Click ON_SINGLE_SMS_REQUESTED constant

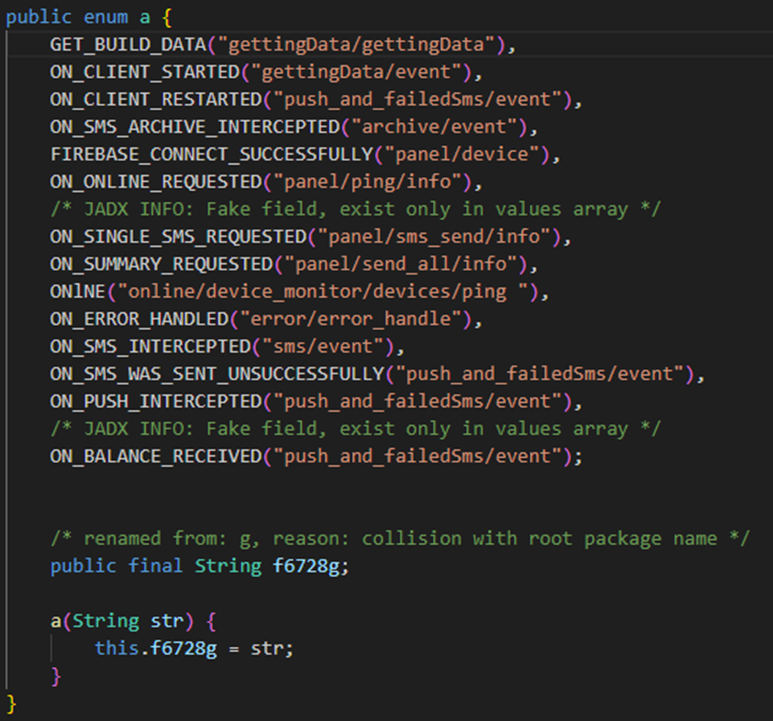point(178,237)
